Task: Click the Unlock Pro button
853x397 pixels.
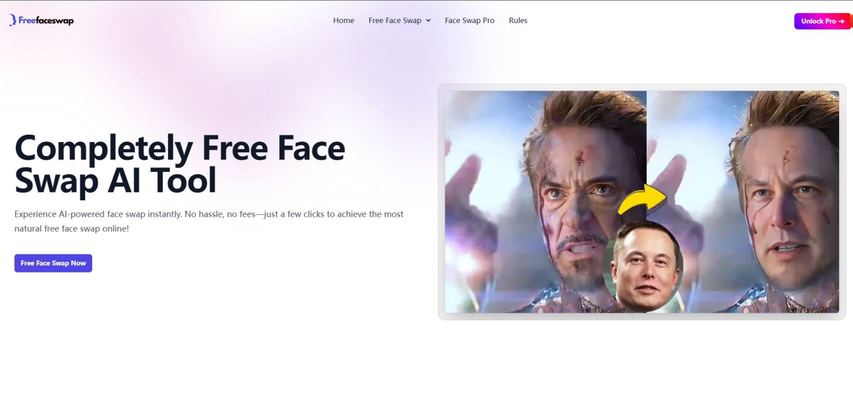Action: (x=822, y=21)
